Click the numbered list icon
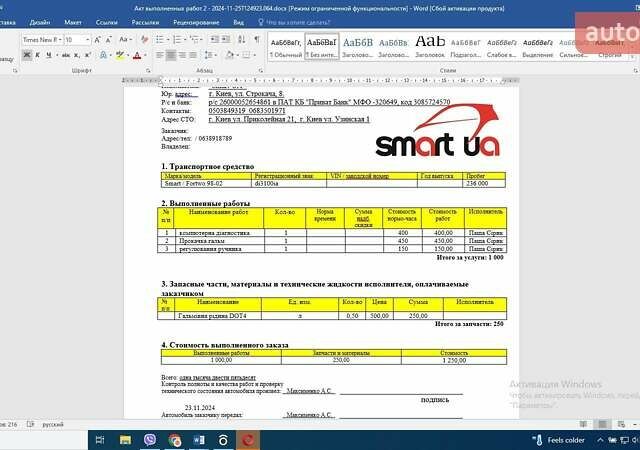The height and width of the screenshot is (450, 640). (178, 40)
